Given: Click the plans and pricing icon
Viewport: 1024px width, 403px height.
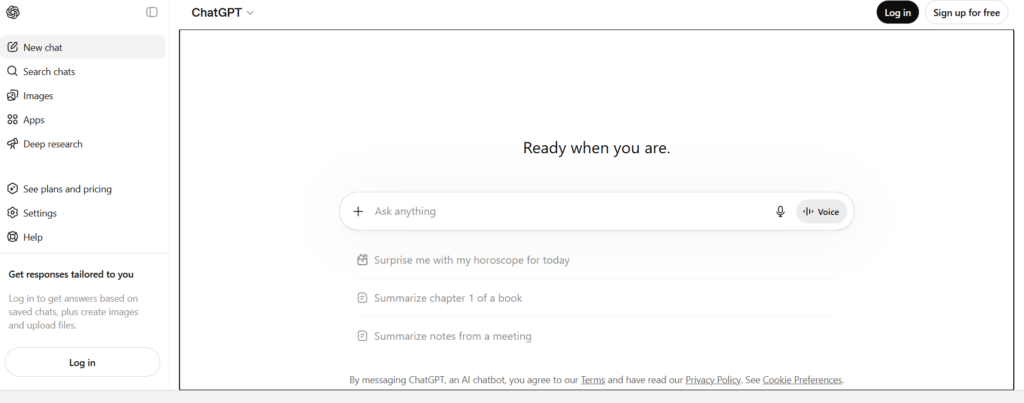Looking at the screenshot, I should pyautogui.click(x=12, y=189).
